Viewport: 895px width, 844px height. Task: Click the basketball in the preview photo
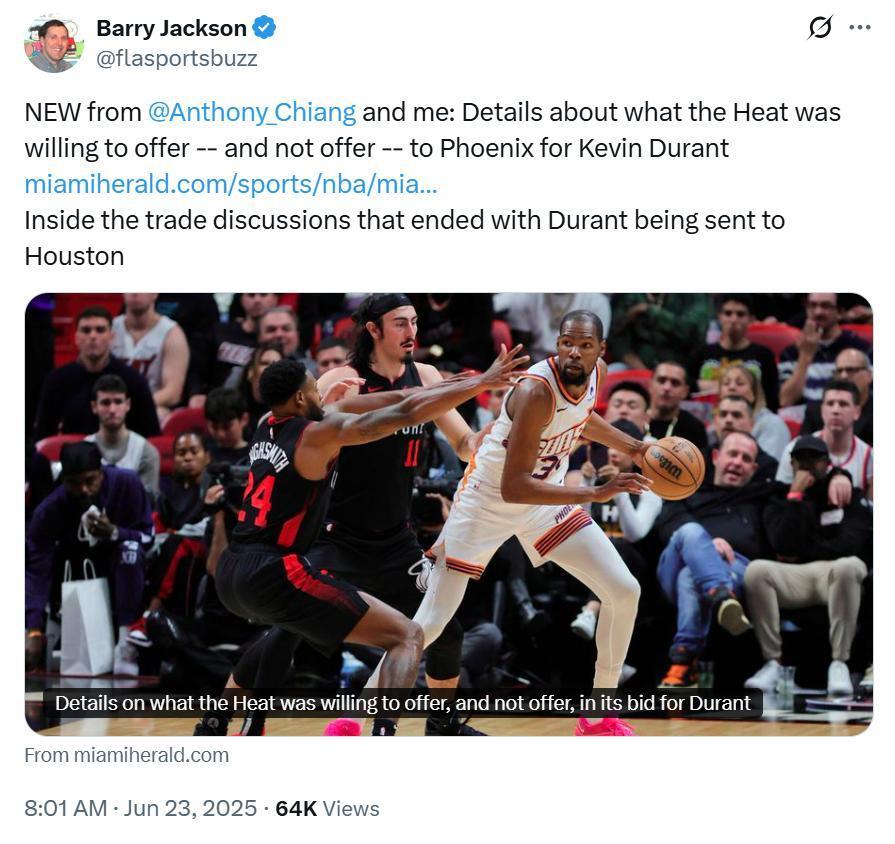[673, 467]
